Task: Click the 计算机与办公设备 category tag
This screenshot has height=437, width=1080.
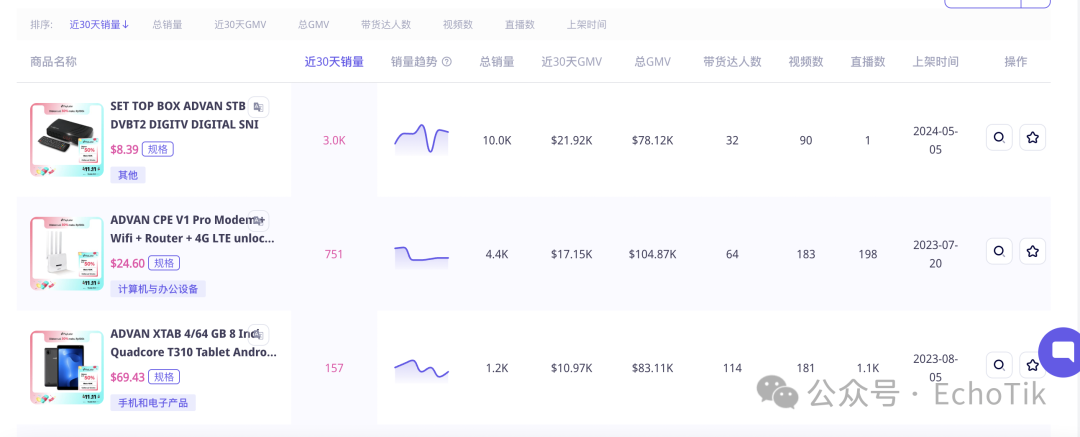Action: [158, 289]
